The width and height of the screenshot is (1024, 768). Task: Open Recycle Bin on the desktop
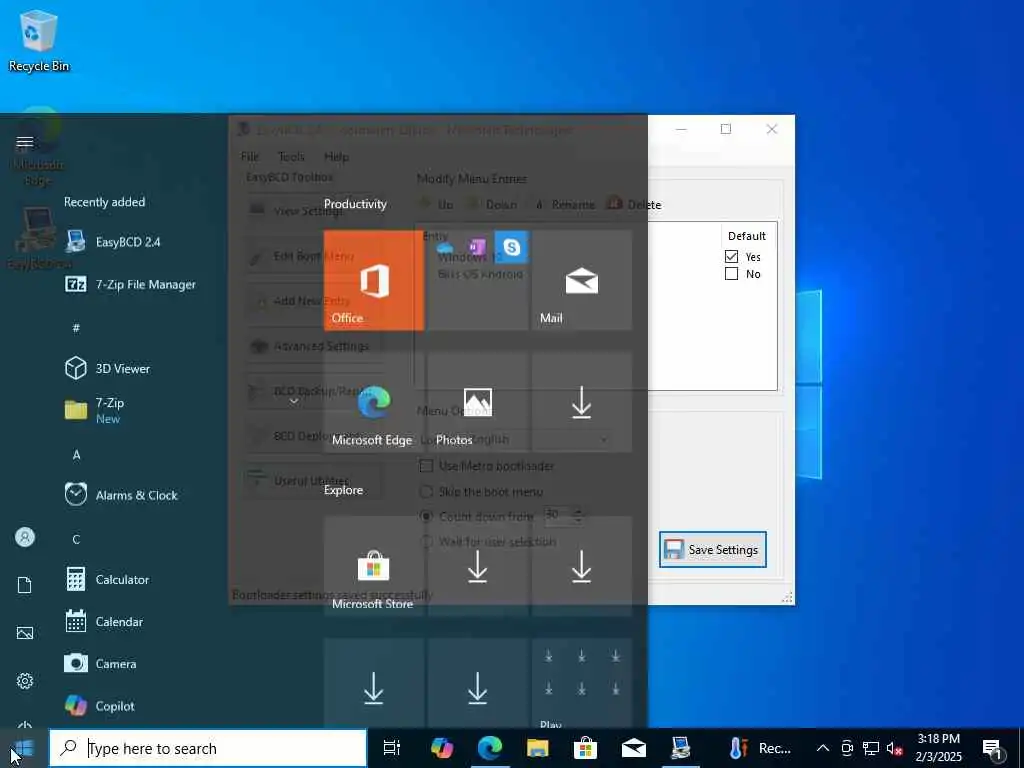click(x=39, y=40)
